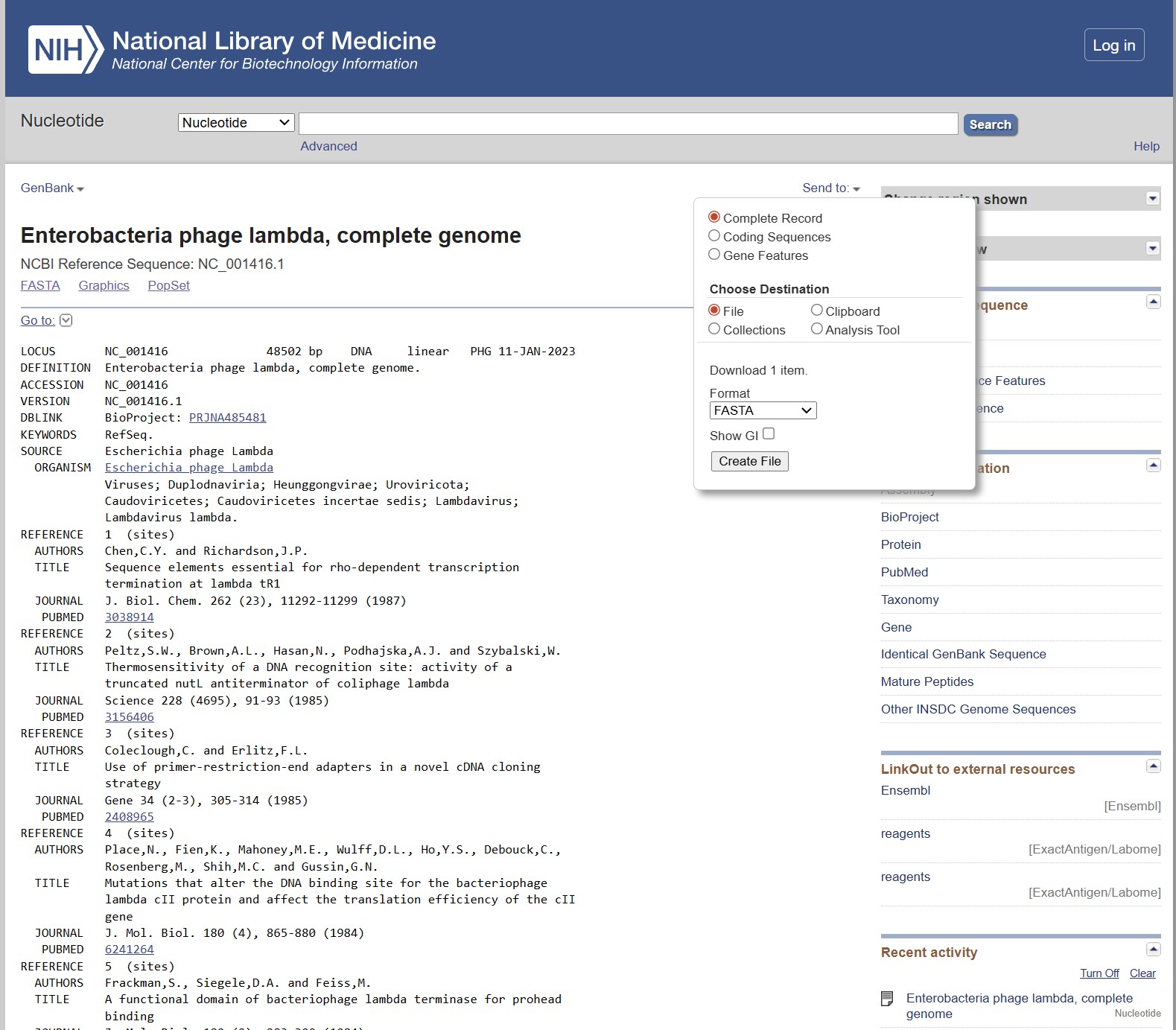Open the Ensembl LinkOut link

tap(906, 790)
